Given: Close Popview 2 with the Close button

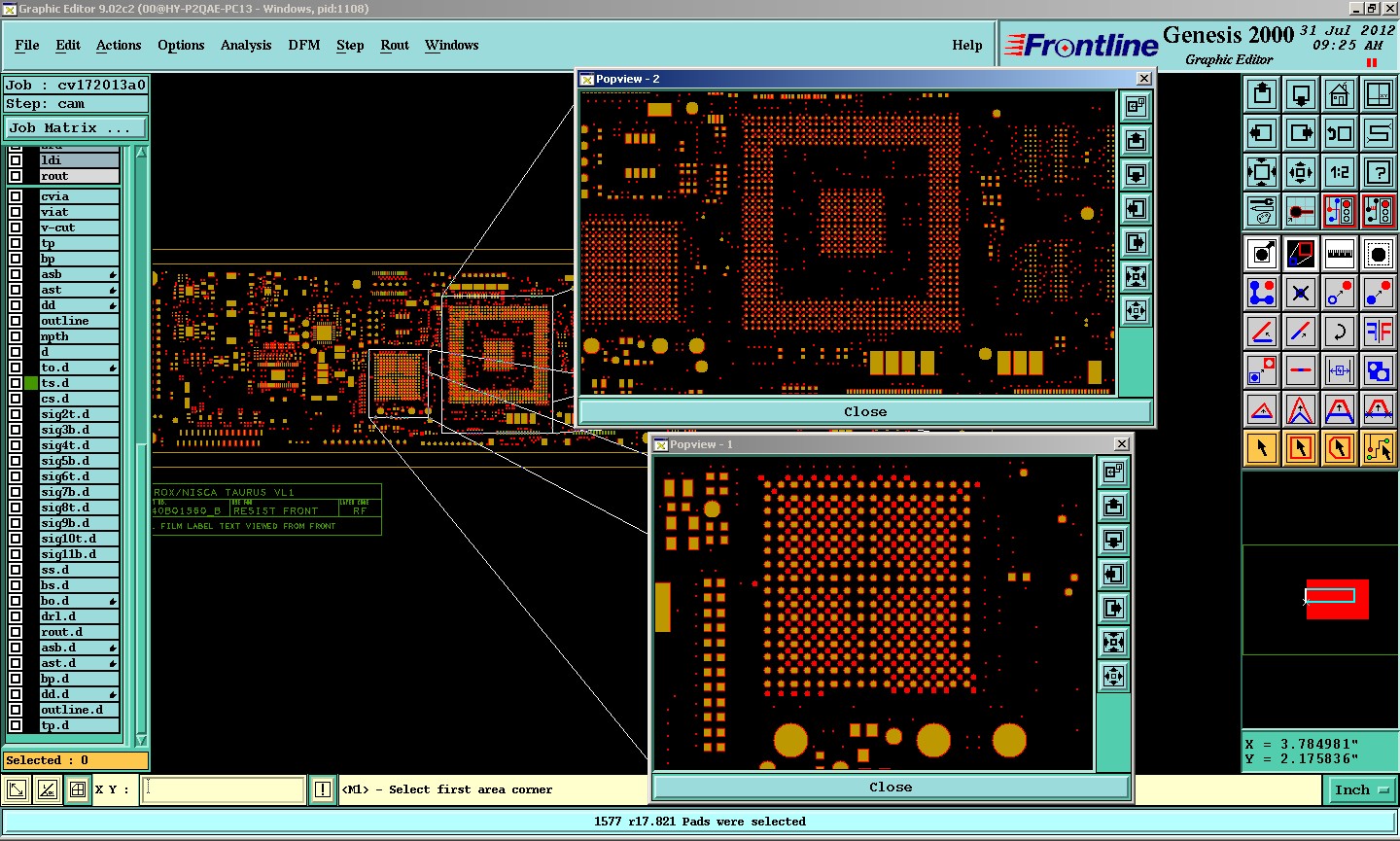Looking at the screenshot, I should 865,411.
